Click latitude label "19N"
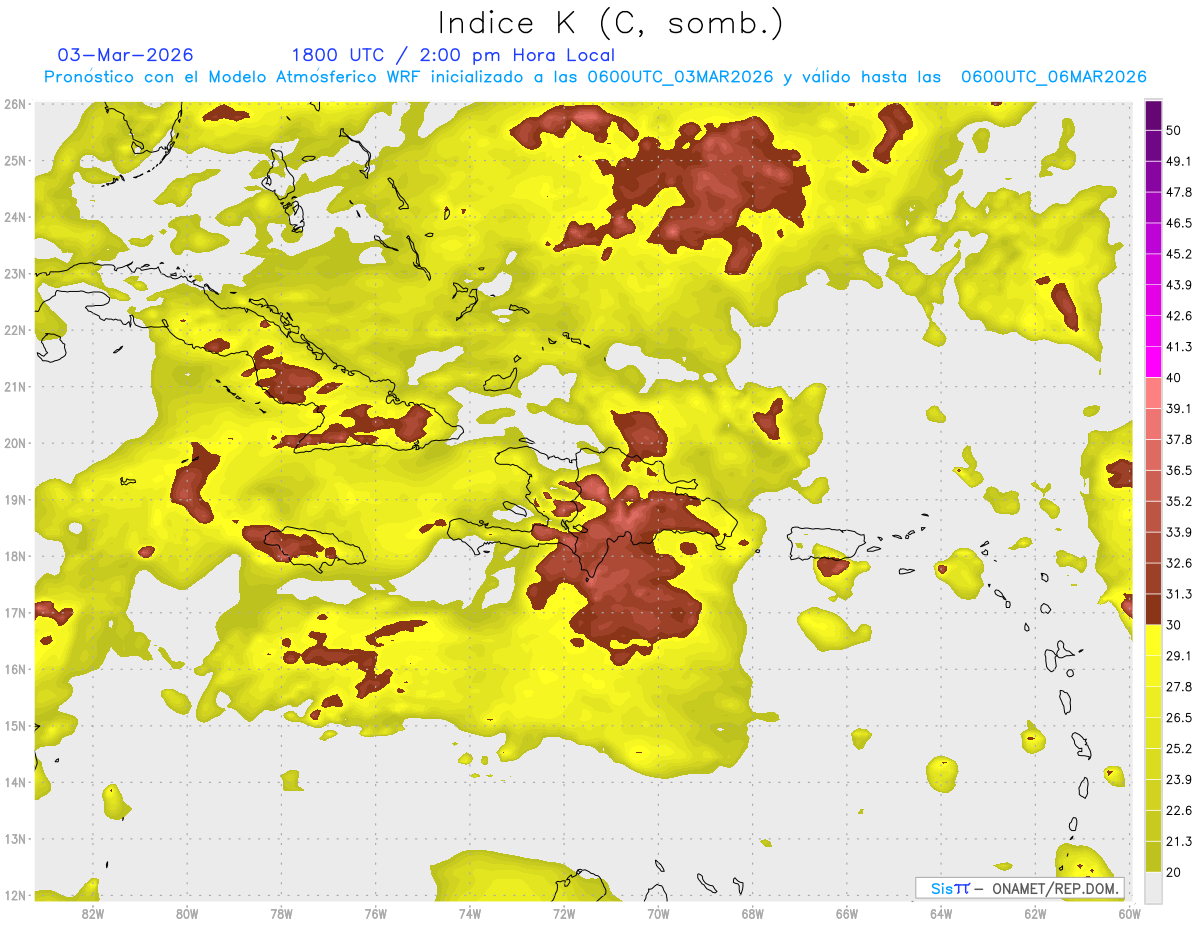This screenshot has width=1200, height=927. tap(15, 500)
